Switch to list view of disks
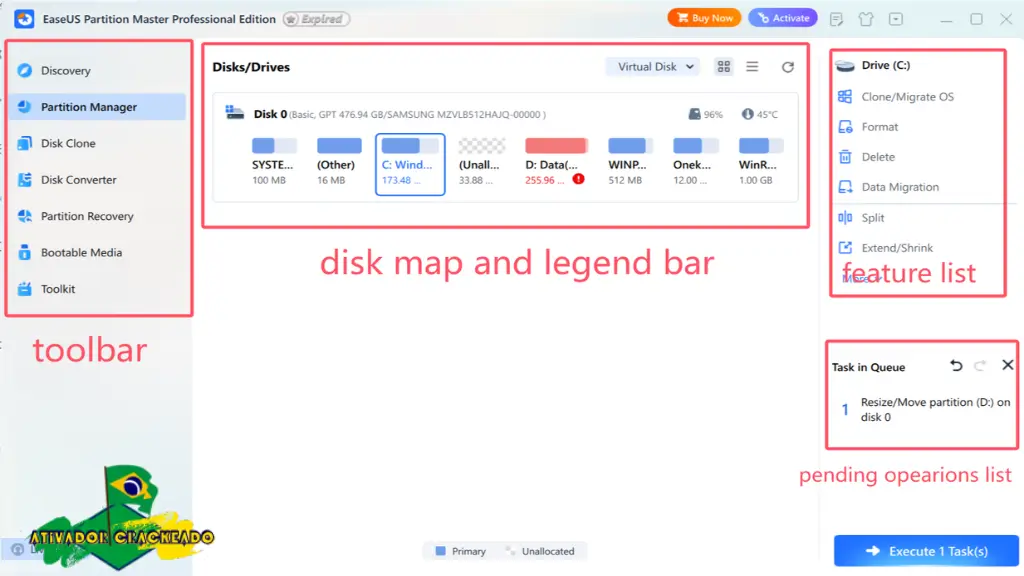The image size is (1024, 576). (x=752, y=67)
